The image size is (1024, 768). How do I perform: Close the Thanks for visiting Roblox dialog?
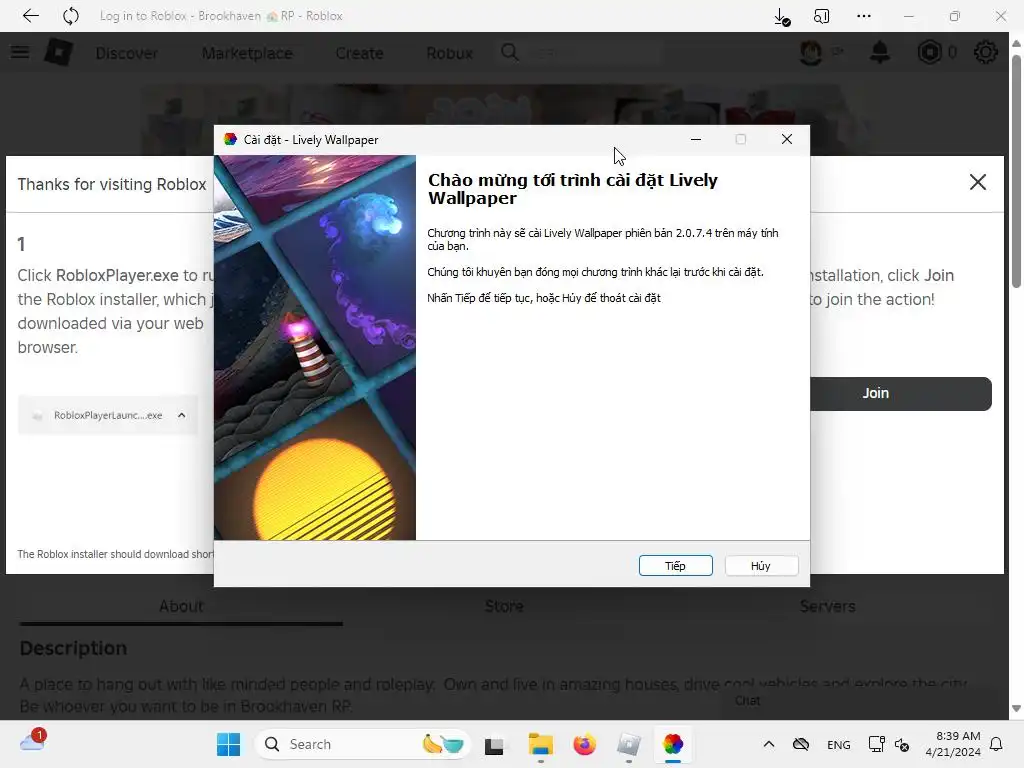[978, 182]
